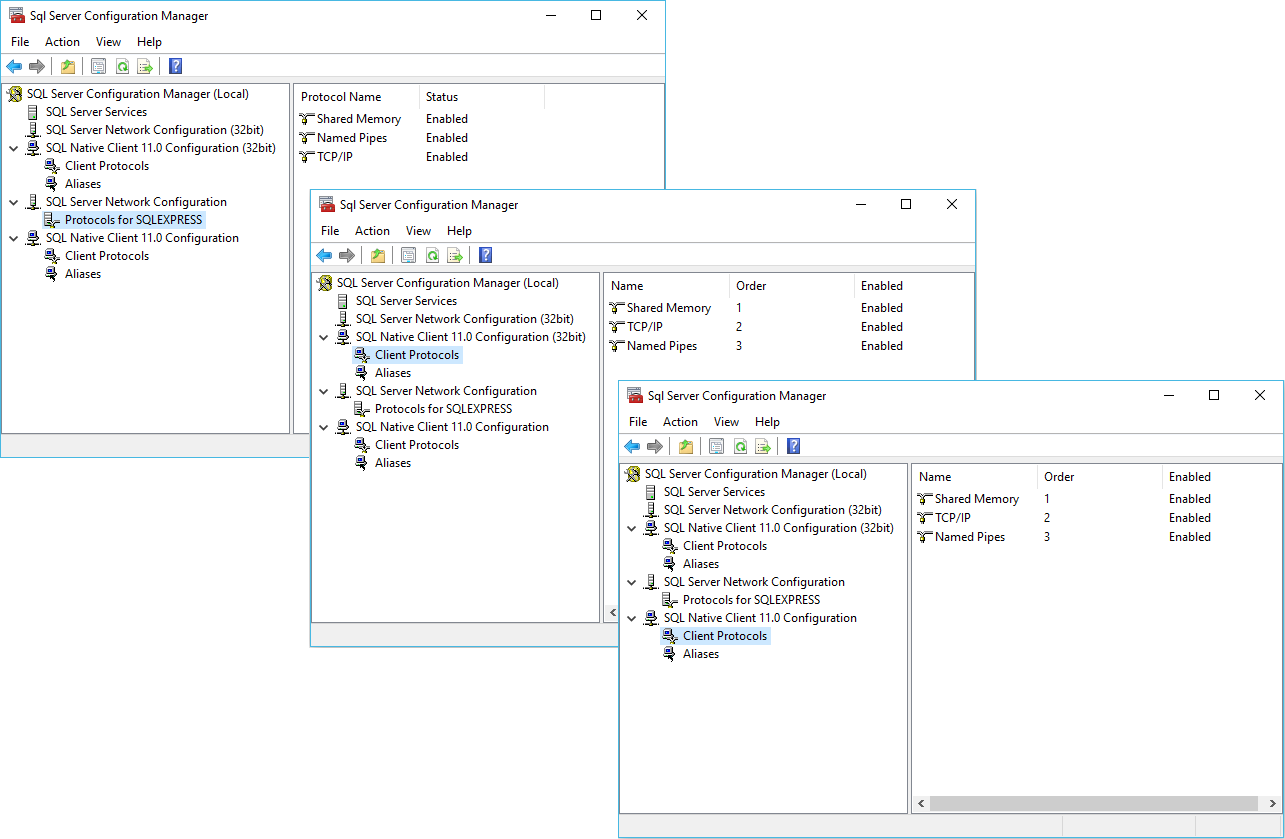Open File menu in top-left window

tap(20, 42)
